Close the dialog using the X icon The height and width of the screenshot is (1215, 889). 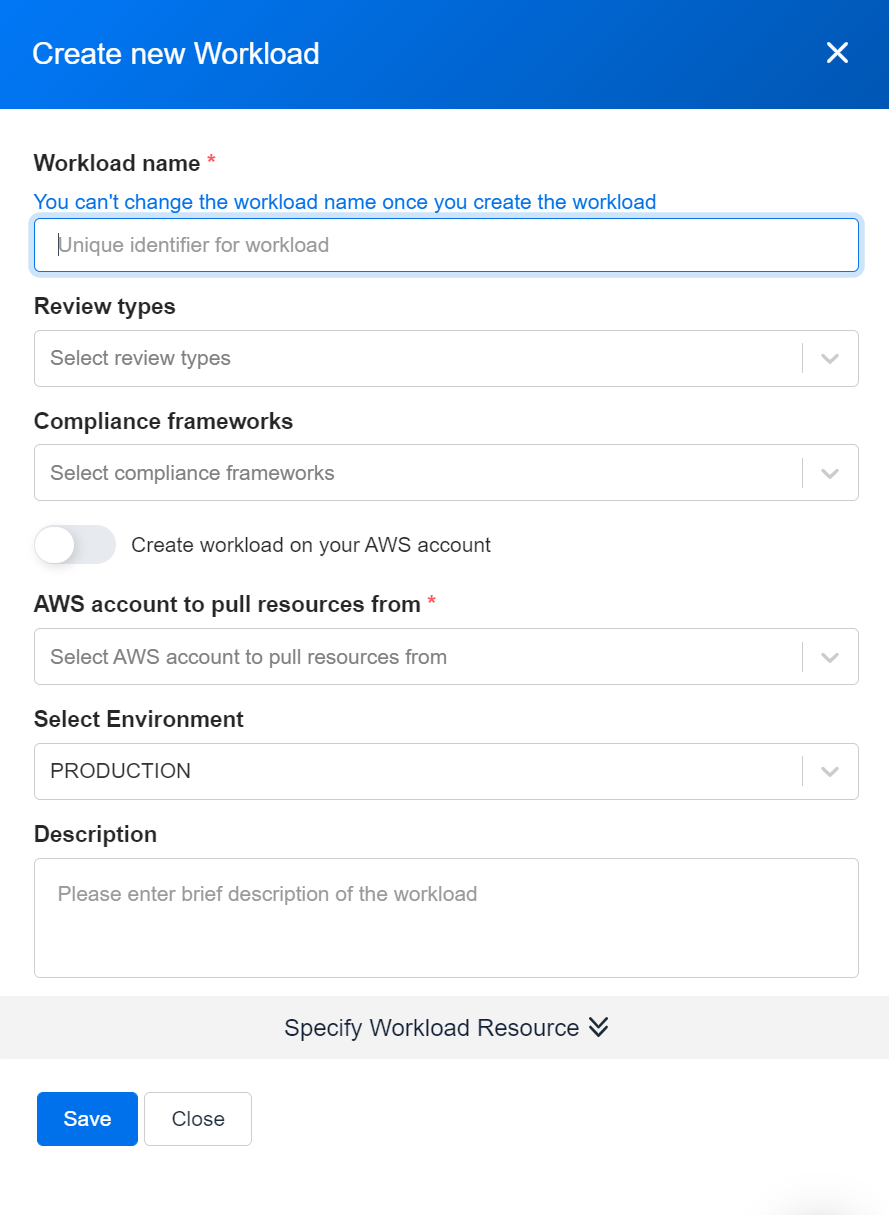837,53
